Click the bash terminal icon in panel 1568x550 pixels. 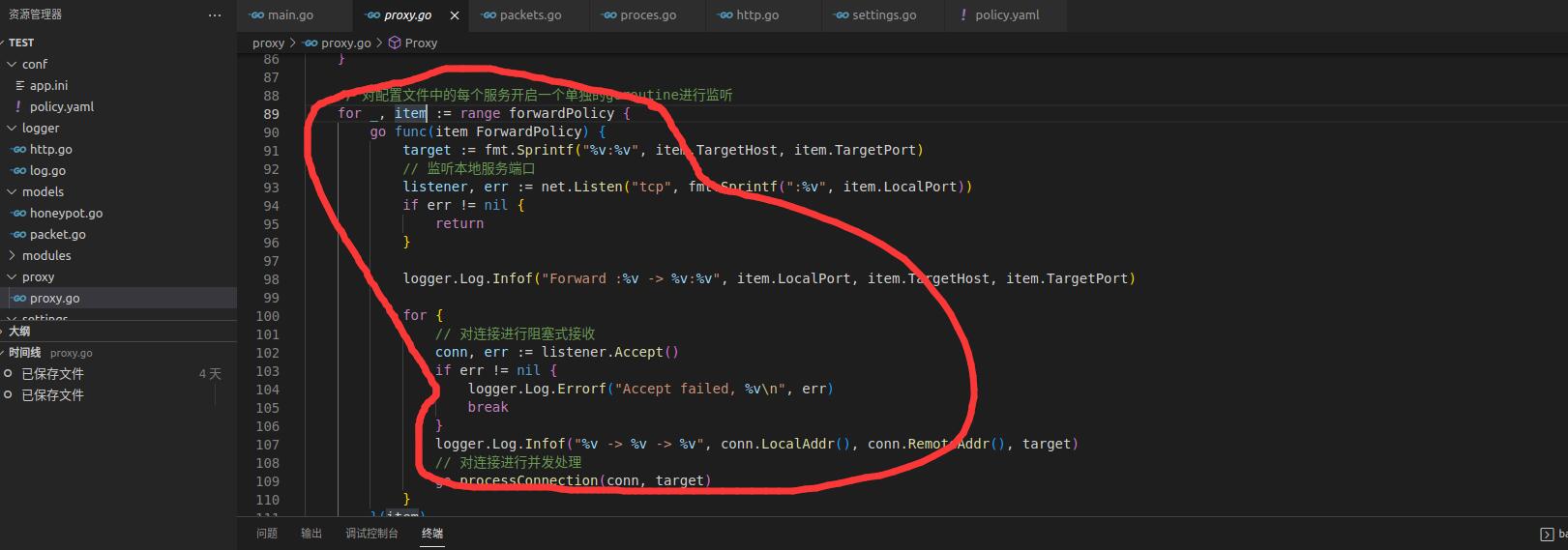[1546, 534]
